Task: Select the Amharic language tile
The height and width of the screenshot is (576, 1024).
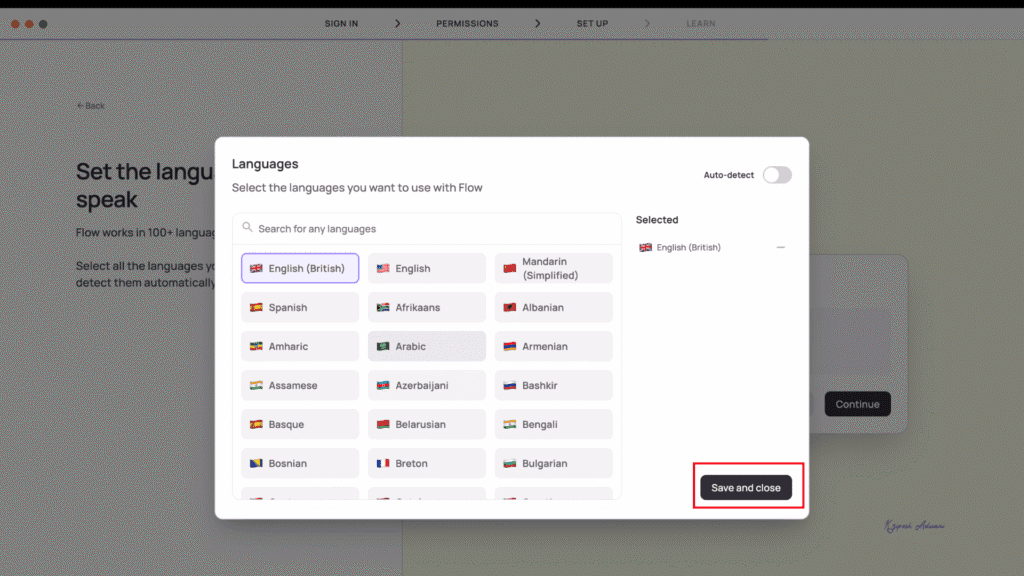Action: click(x=300, y=346)
